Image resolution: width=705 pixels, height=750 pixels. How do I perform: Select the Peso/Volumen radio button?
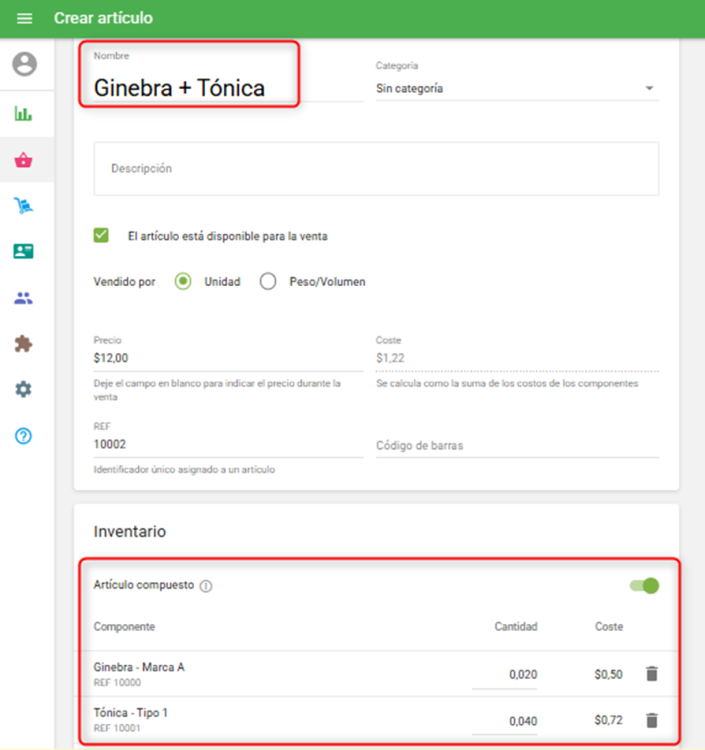tap(268, 282)
